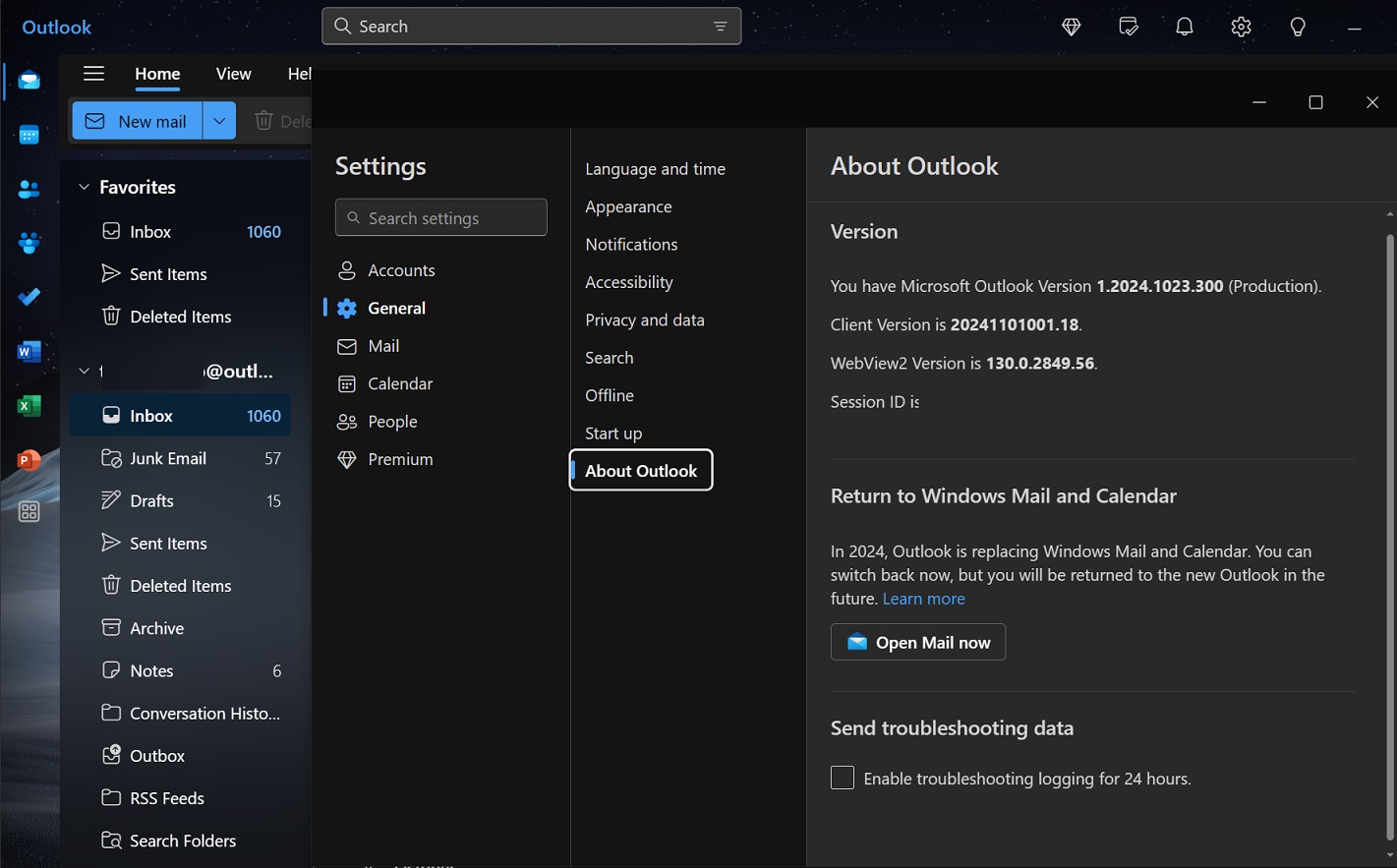Screen dimensions: 1397x868
Task: Click the main Search box
Action: click(531, 27)
